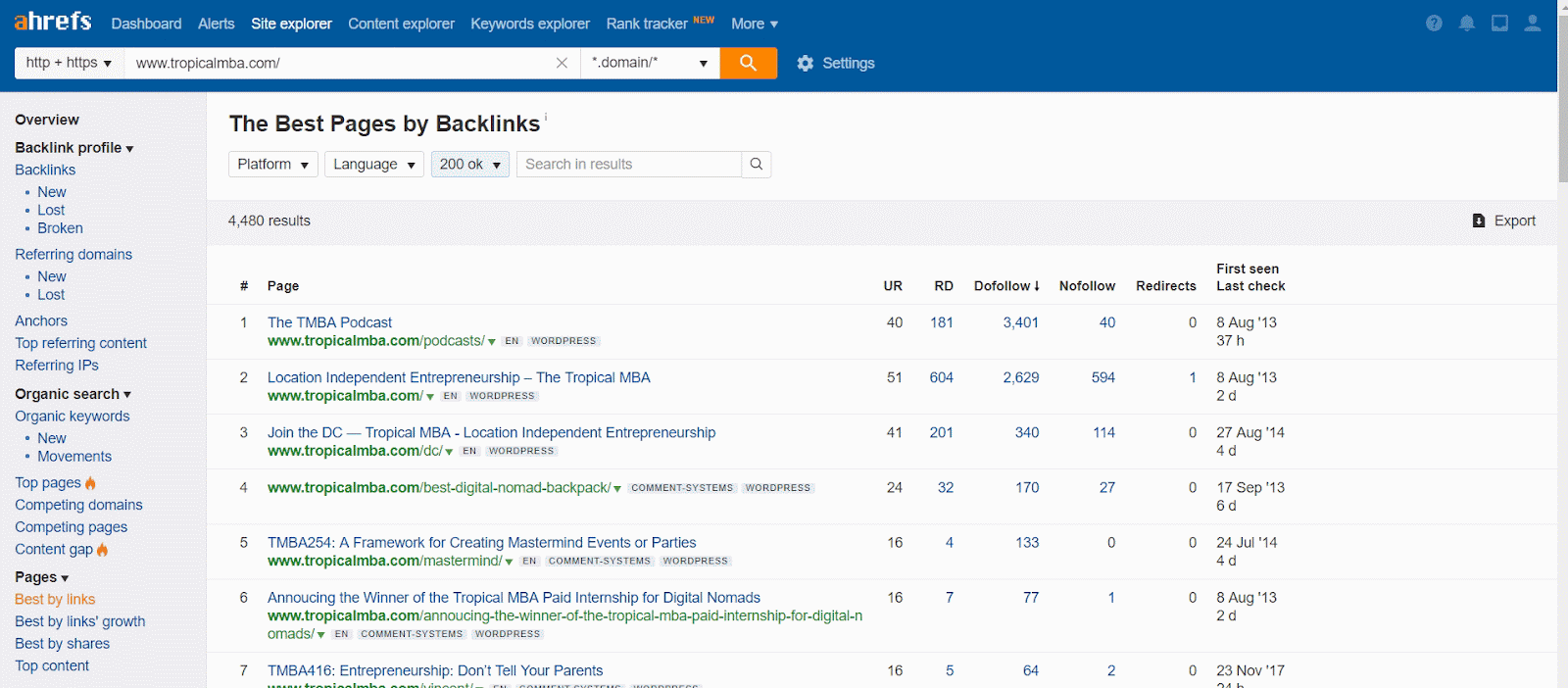Image resolution: width=1568 pixels, height=688 pixels.
Task: Open the notifications bell icon
Action: pyautogui.click(x=1466, y=24)
